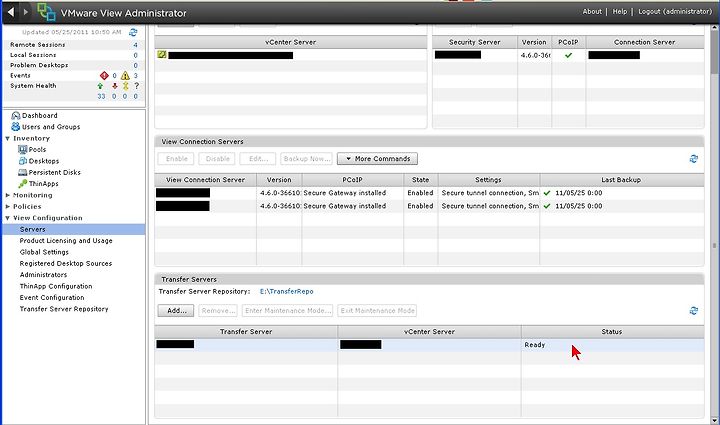The image size is (720, 425).
Task: Sort by View Connection Server column
Action: click(x=205, y=180)
